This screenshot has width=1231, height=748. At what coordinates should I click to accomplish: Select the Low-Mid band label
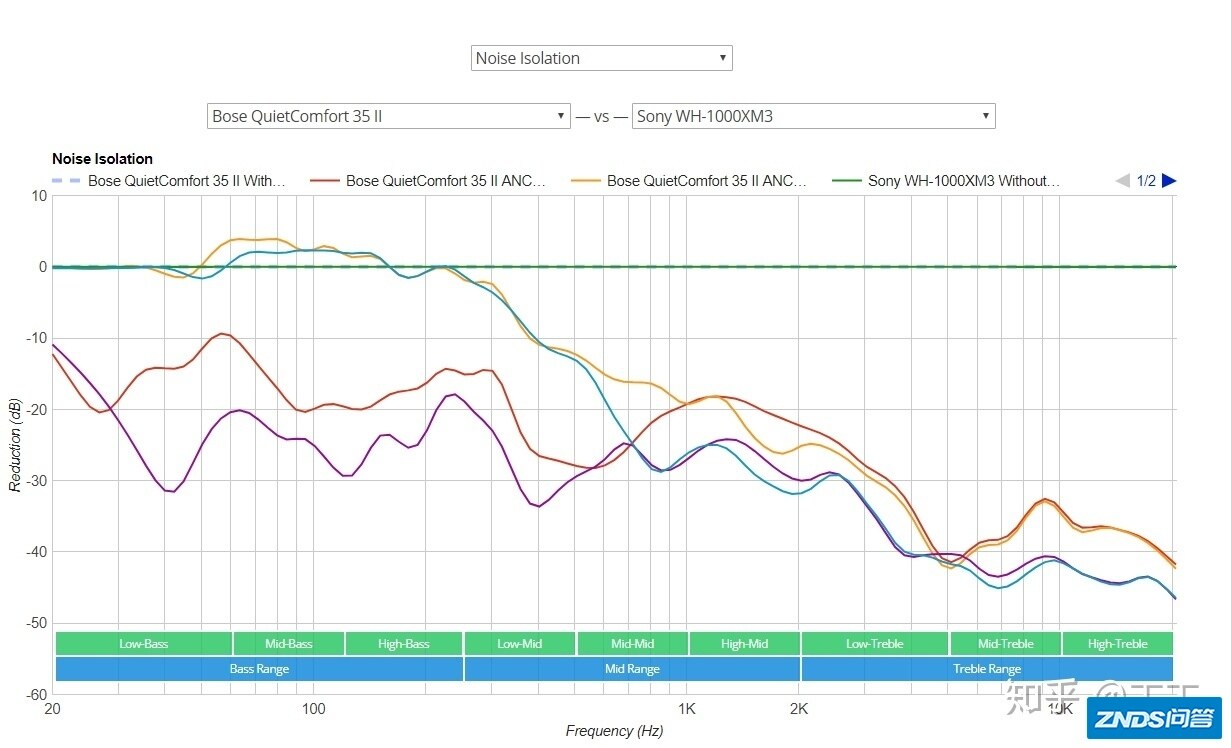pyautogui.click(x=520, y=644)
